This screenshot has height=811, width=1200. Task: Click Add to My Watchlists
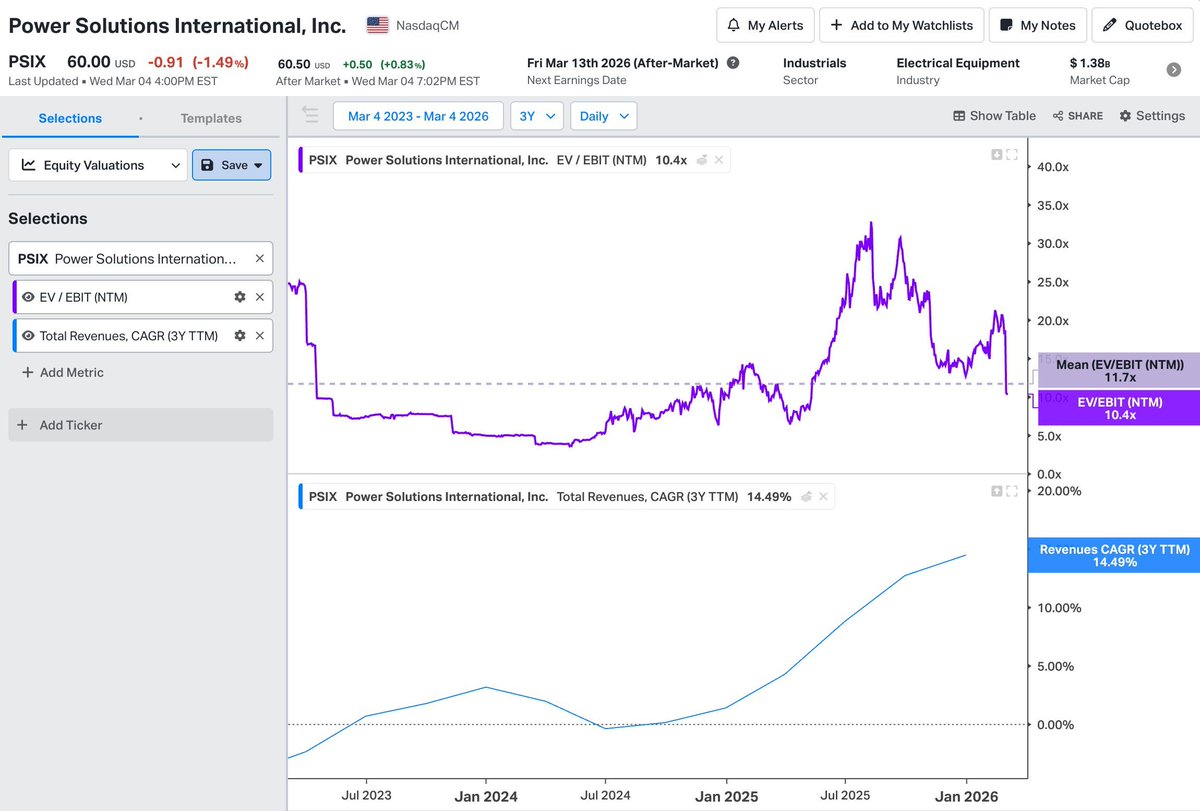point(901,25)
